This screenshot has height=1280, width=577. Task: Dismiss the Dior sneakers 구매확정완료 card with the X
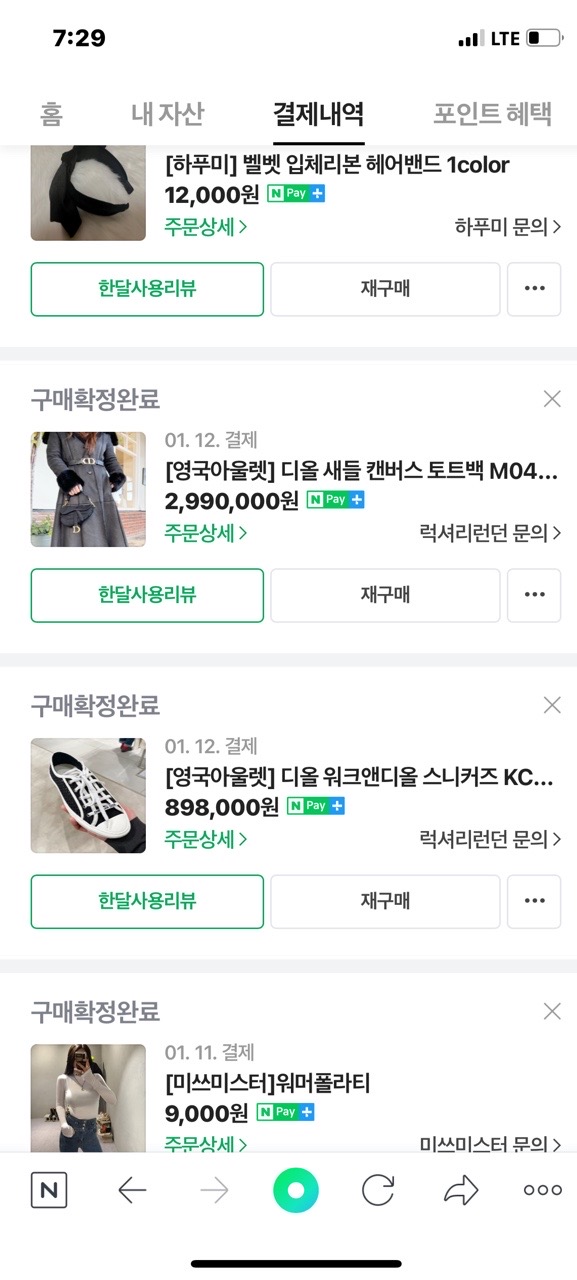[x=551, y=704]
